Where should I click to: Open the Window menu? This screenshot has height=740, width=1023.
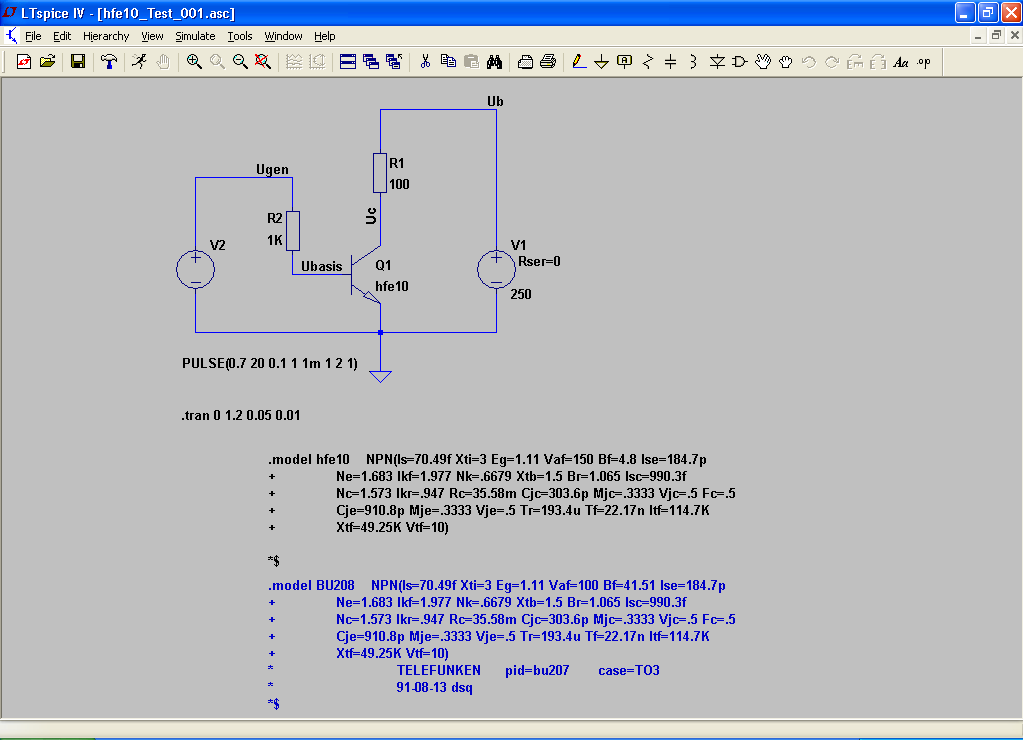(x=283, y=36)
